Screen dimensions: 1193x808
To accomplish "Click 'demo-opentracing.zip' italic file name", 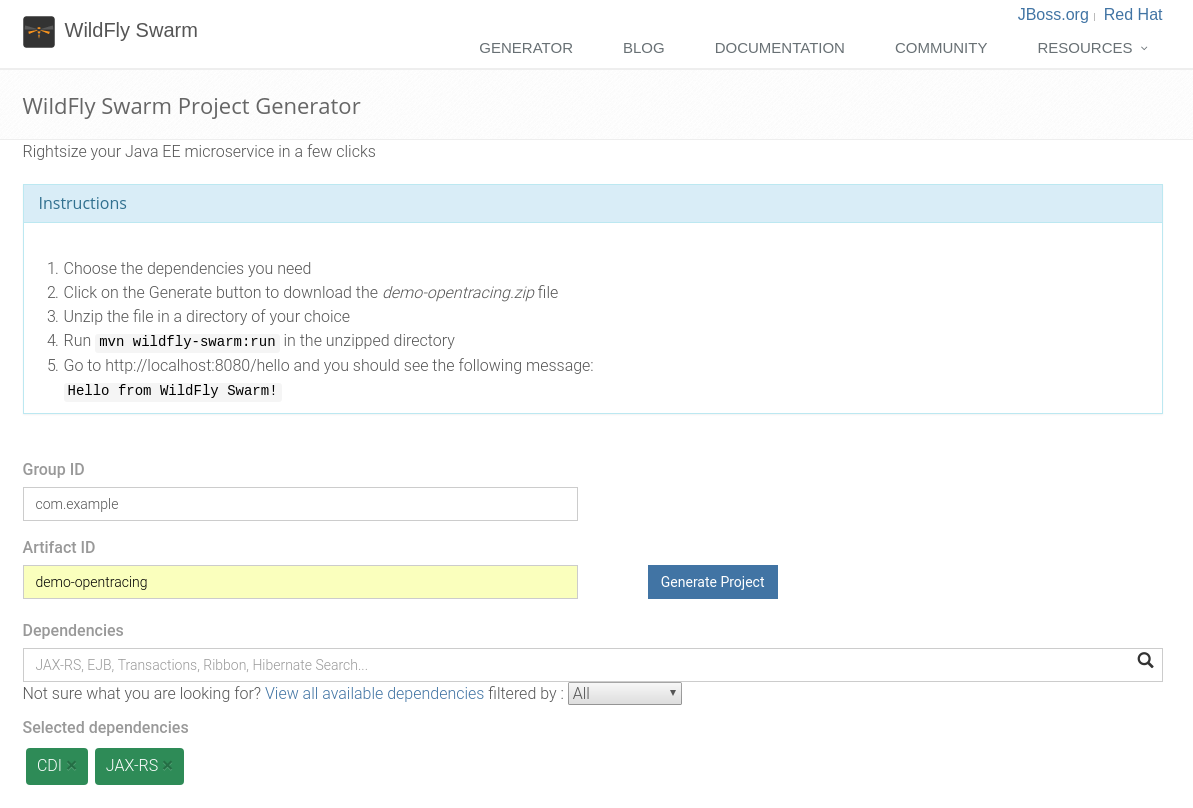I will [x=458, y=292].
